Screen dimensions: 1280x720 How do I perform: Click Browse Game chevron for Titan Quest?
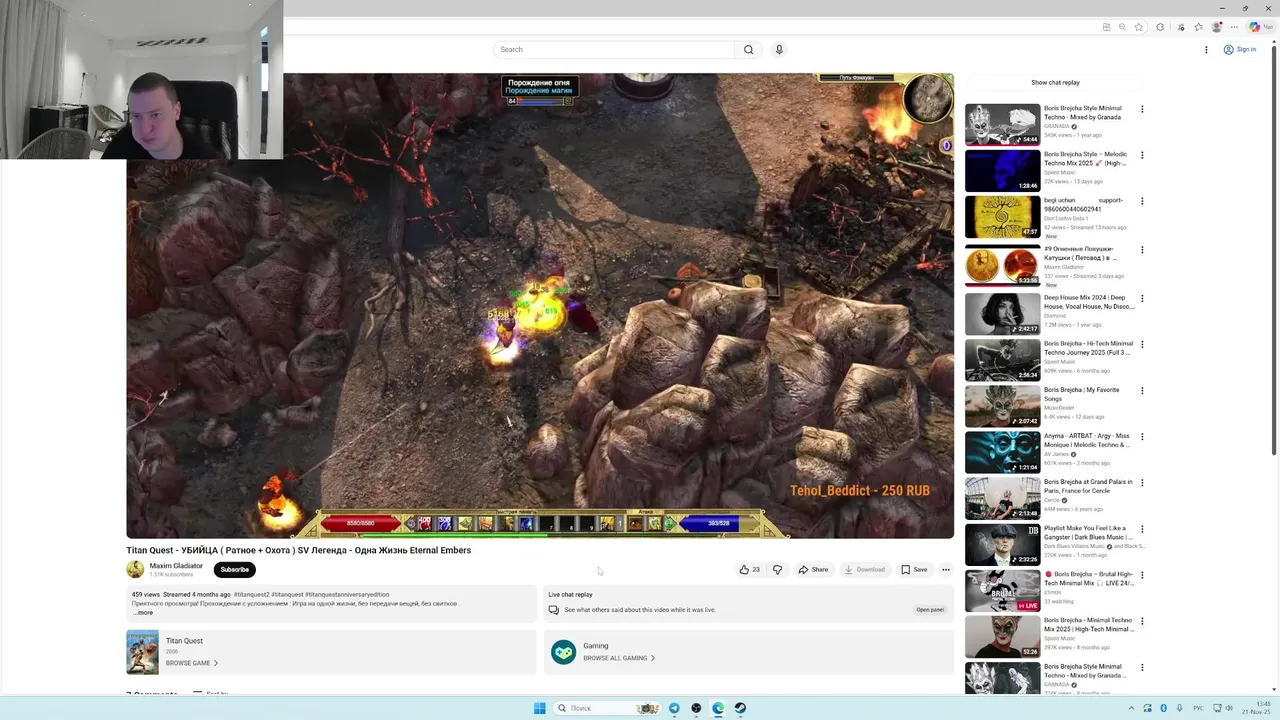[x=216, y=663]
